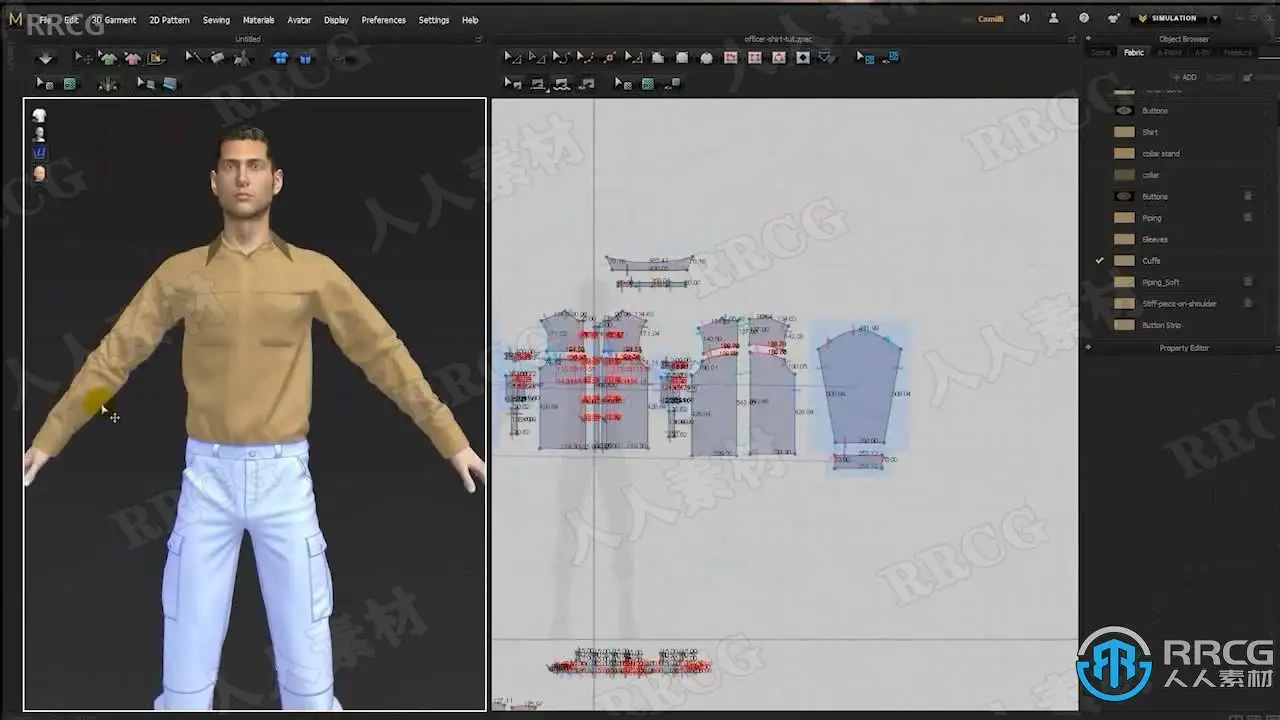Select the Internal Polygon/Line tool

click(x=730, y=58)
